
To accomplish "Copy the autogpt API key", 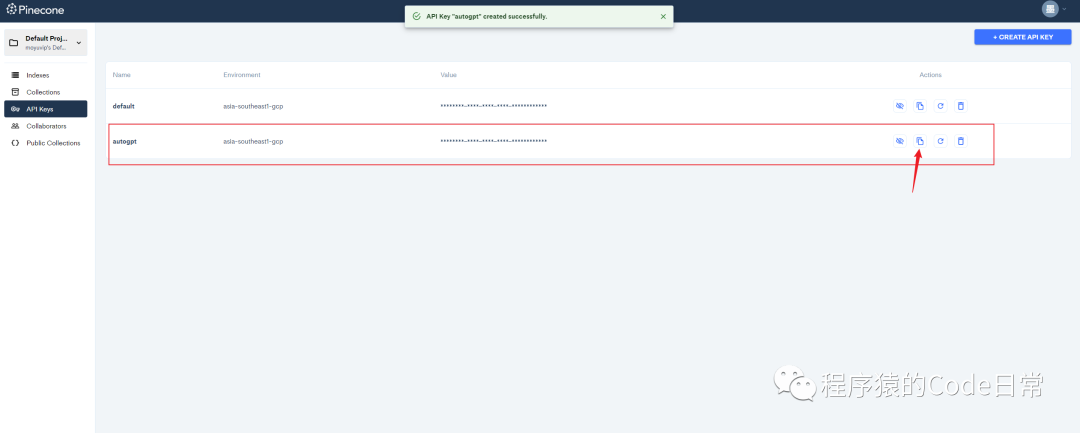I will point(920,141).
